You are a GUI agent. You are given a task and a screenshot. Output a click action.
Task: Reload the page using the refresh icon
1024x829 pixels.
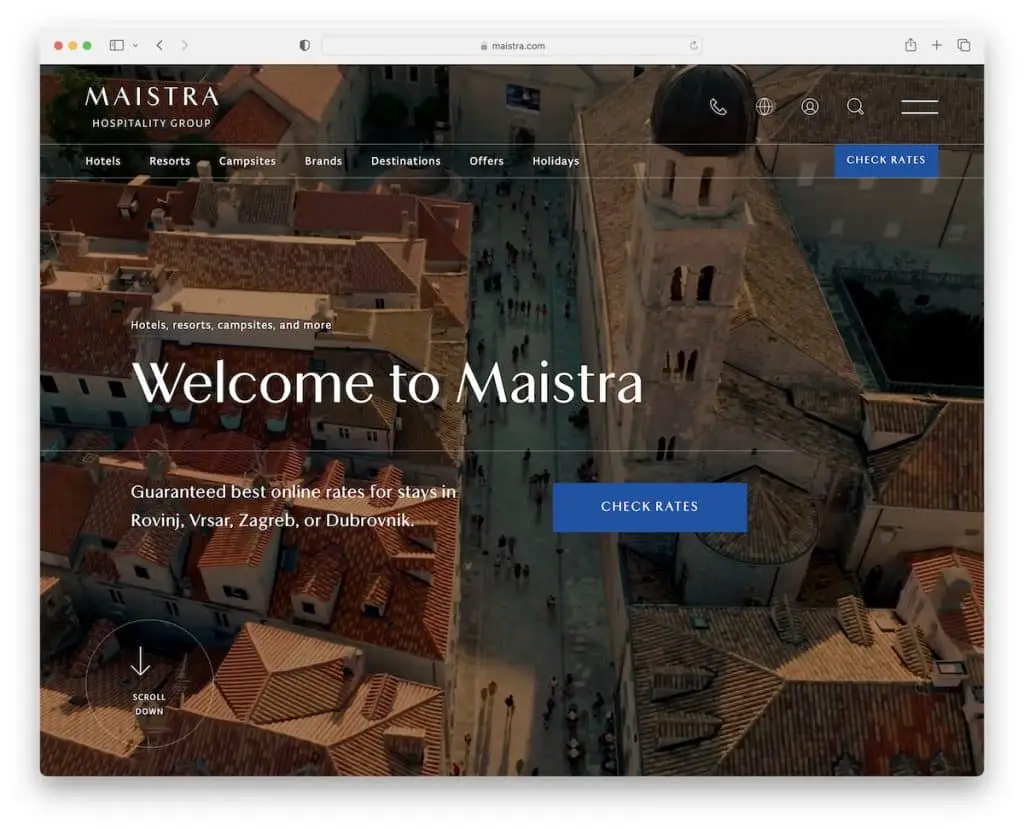coord(693,46)
